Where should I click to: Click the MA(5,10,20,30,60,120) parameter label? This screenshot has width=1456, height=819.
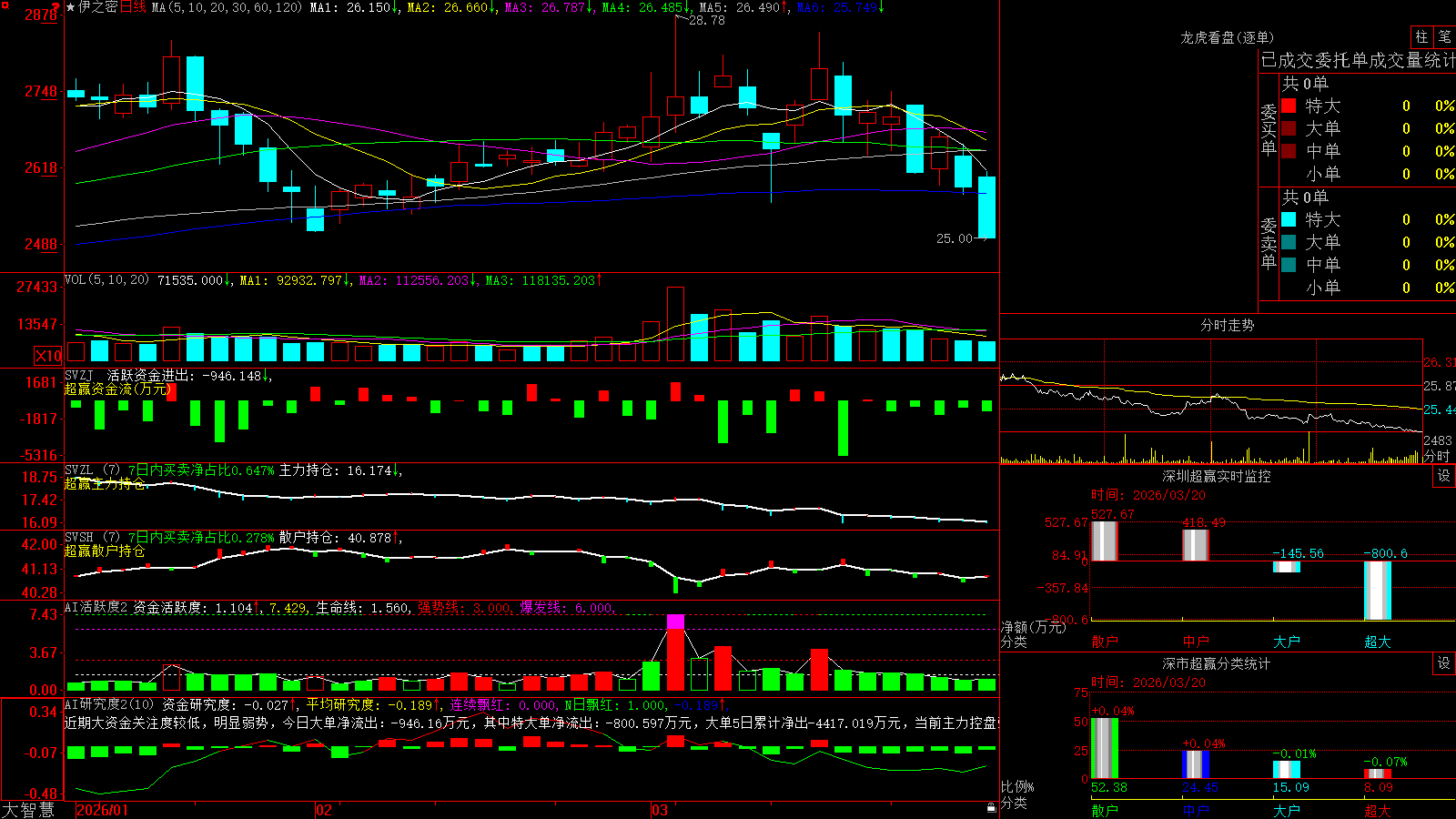(227, 7)
